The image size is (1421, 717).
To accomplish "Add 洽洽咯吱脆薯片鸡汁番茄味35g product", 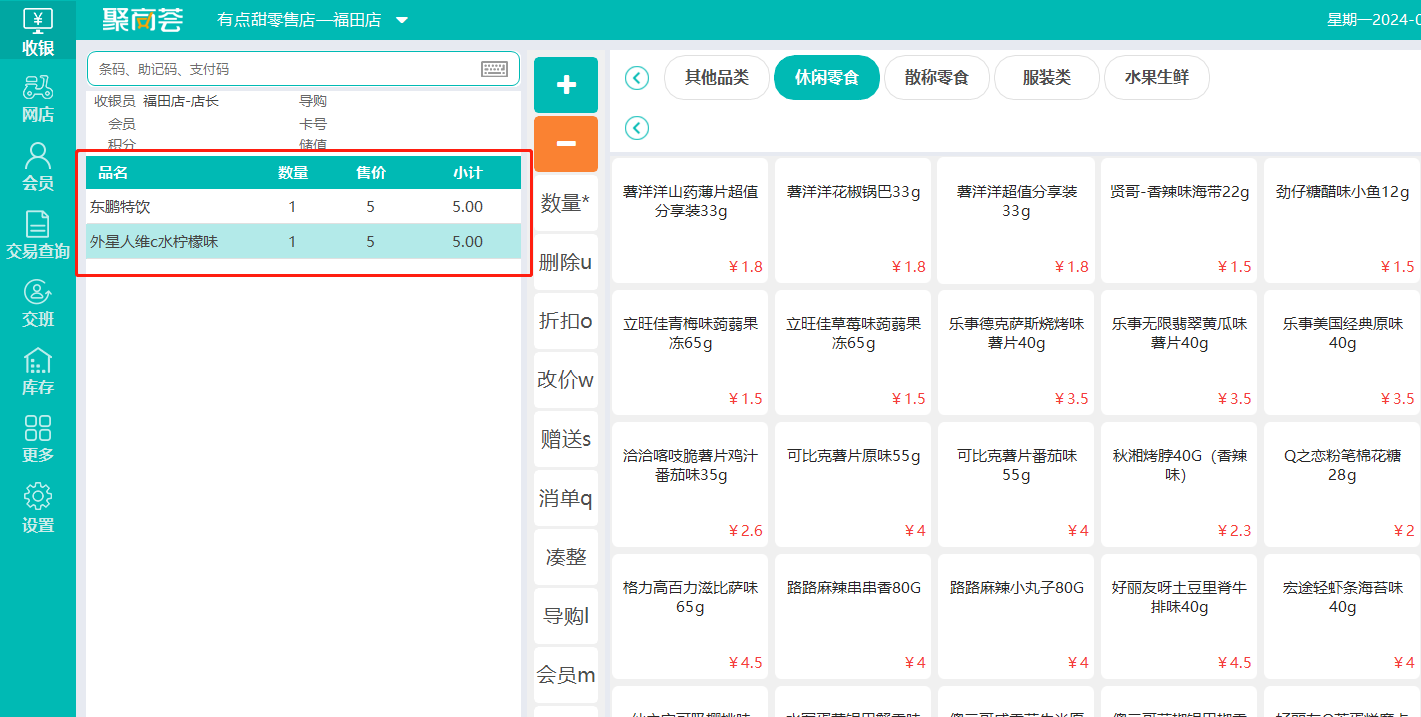I will [x=690, y=484].
